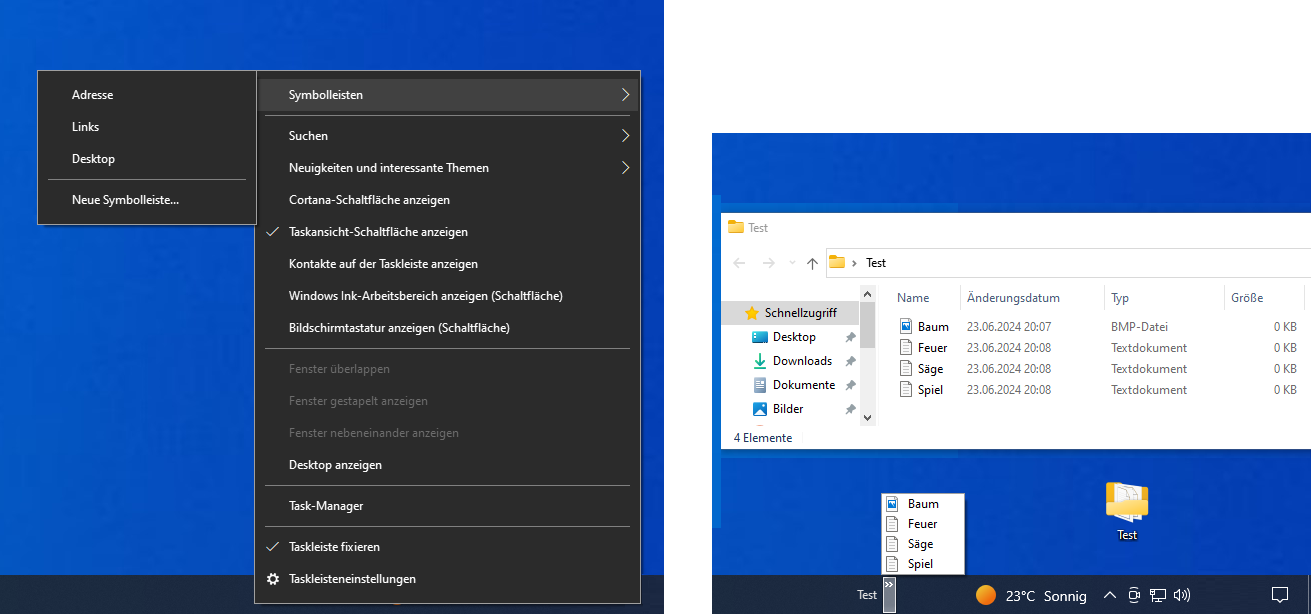Click the pin icon next to Dokumente
The image size is (1311, 614).
point(850,385)
